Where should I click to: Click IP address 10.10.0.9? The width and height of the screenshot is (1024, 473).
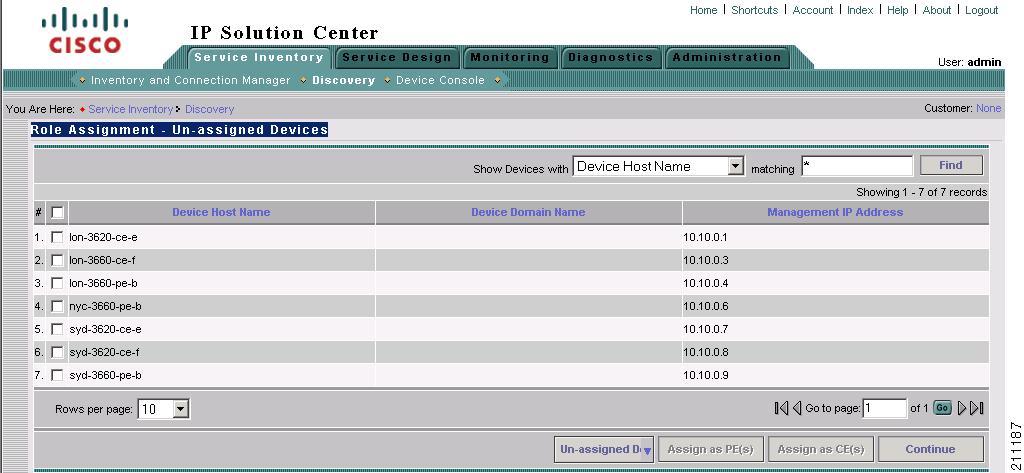(x=705, y=375)
